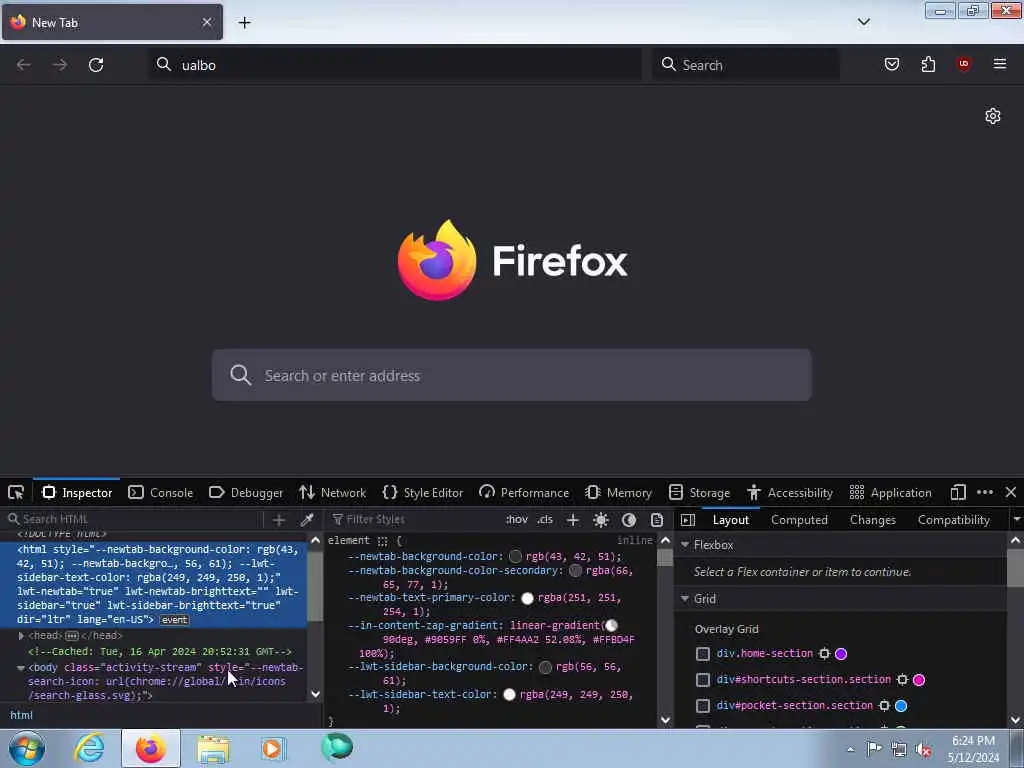Focus the Filter Styles field
1024x768 pixels.
tap(413, 520)
